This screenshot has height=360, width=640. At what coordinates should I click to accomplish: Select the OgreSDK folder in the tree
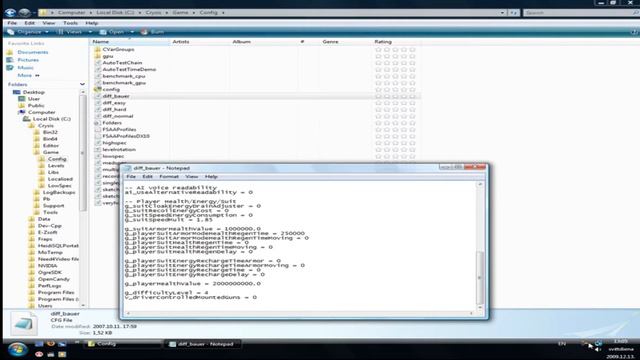(50, 272)
